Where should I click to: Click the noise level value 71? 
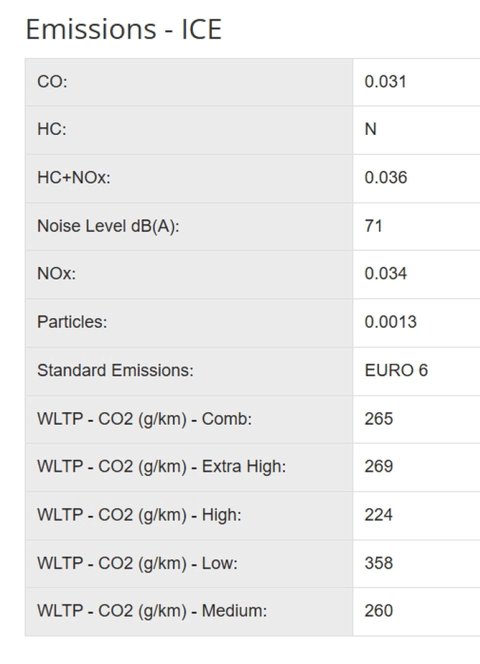coord(373,226)
